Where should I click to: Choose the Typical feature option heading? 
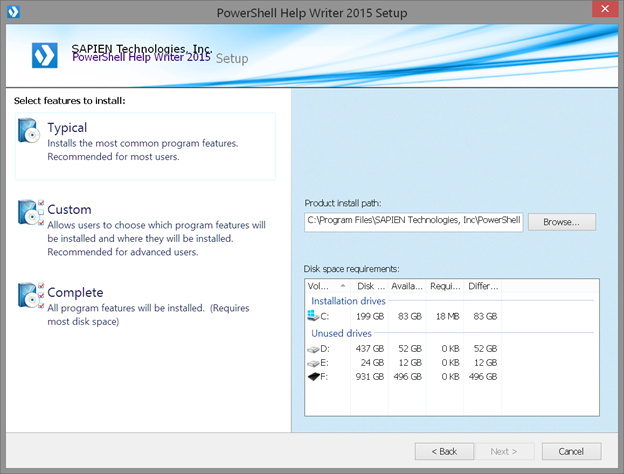click(x=67, y=128)
